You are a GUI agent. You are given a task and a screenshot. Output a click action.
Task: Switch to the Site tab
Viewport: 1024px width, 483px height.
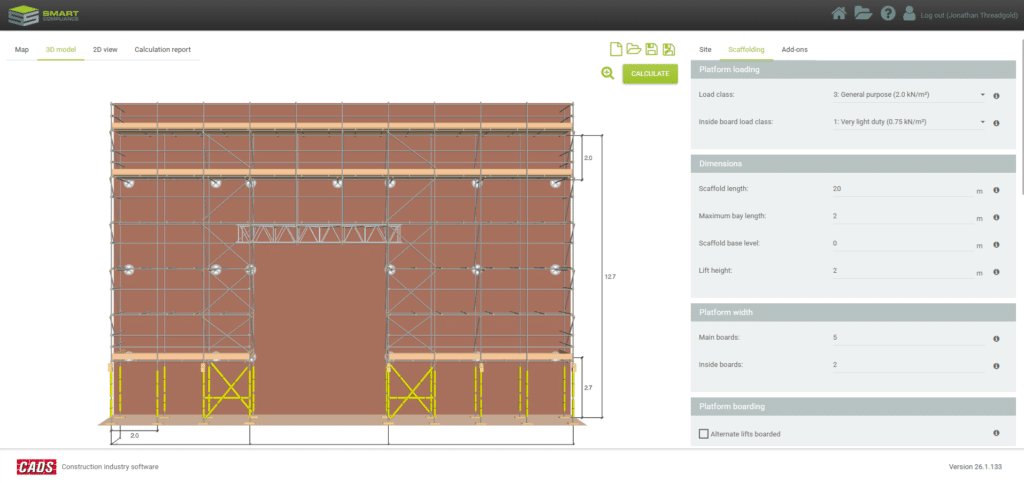(x=705, y=50)
